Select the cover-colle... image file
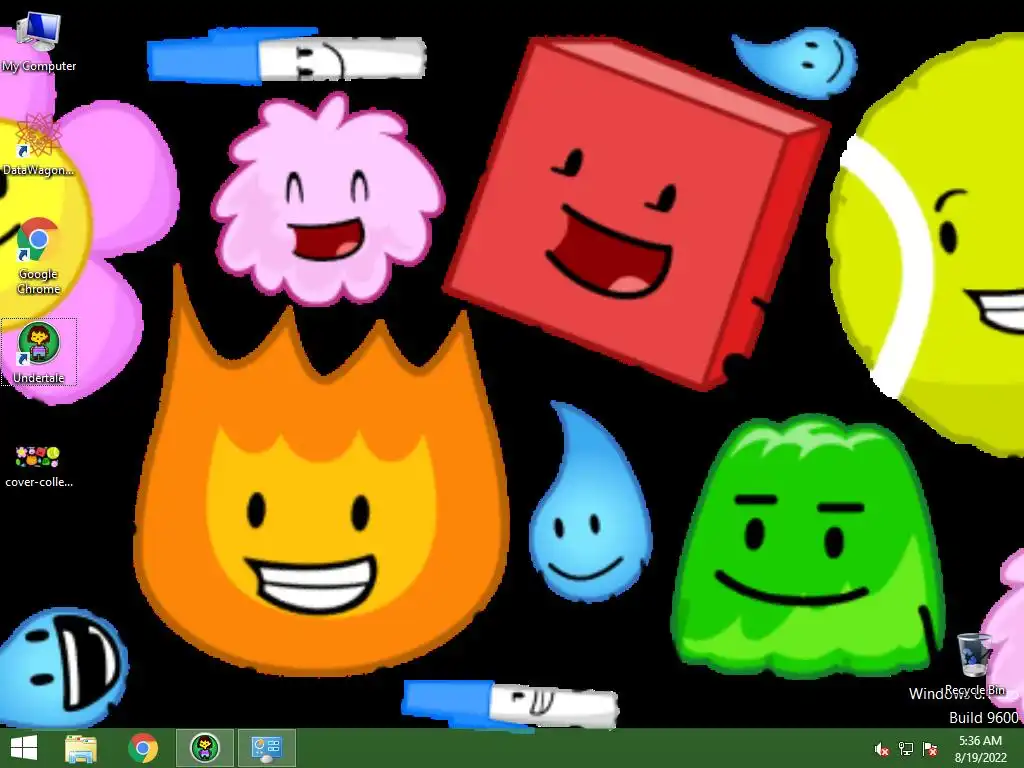 (x=39, y=467)
